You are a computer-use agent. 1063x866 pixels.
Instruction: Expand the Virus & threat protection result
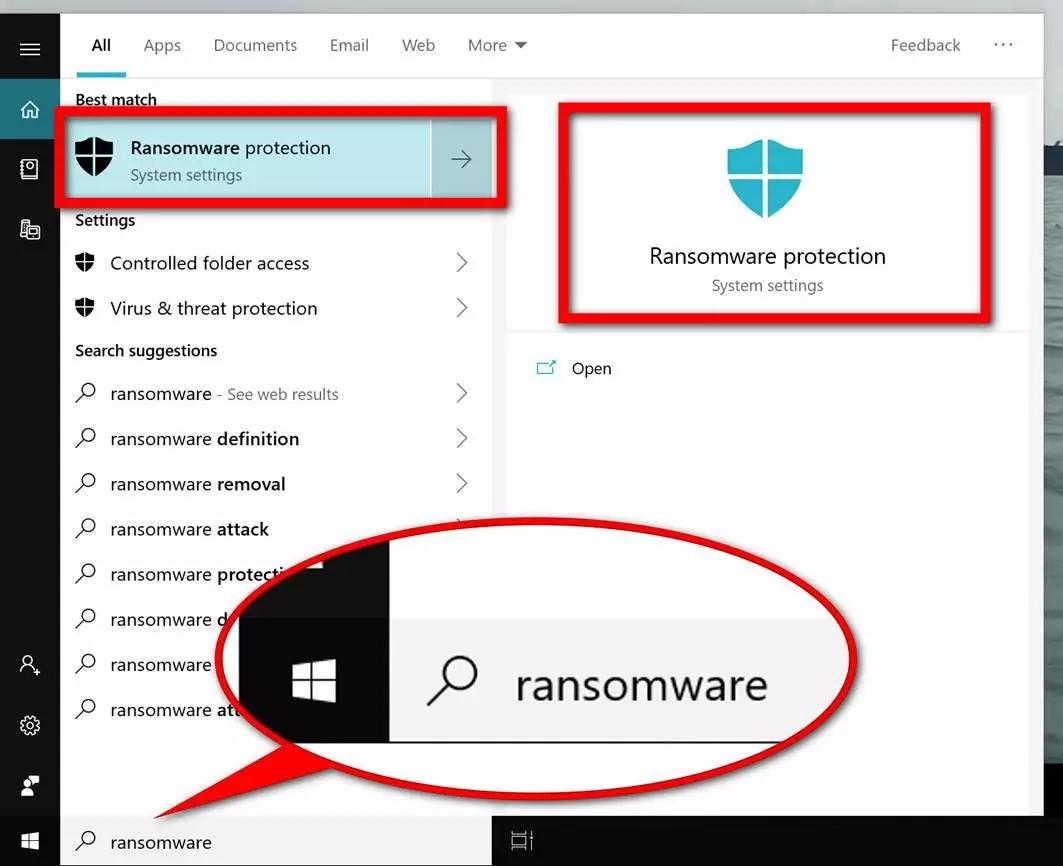click(461, 308)
